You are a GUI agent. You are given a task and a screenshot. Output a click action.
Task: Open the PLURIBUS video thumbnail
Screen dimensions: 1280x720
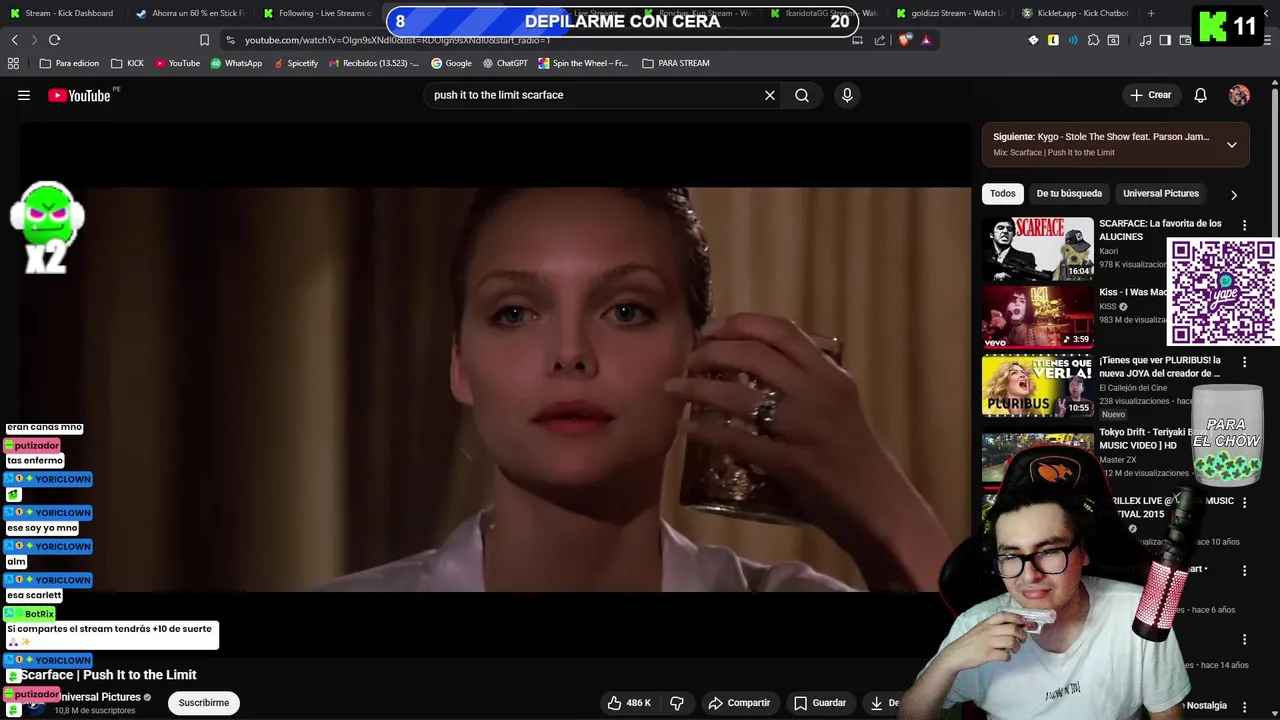click(1038, 386)
